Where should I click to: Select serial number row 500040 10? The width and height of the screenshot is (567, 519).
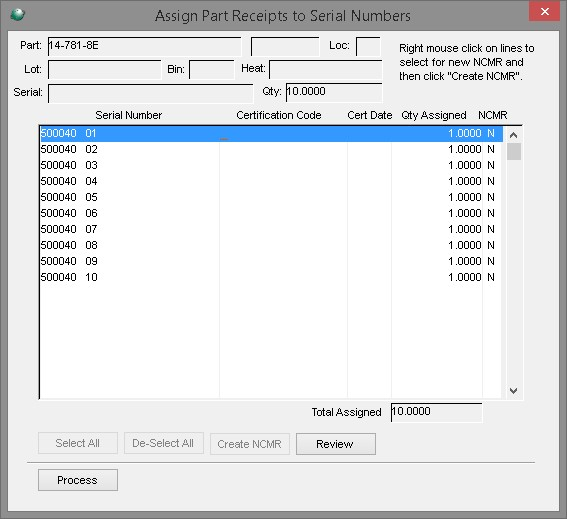click(x=271, y=277)
